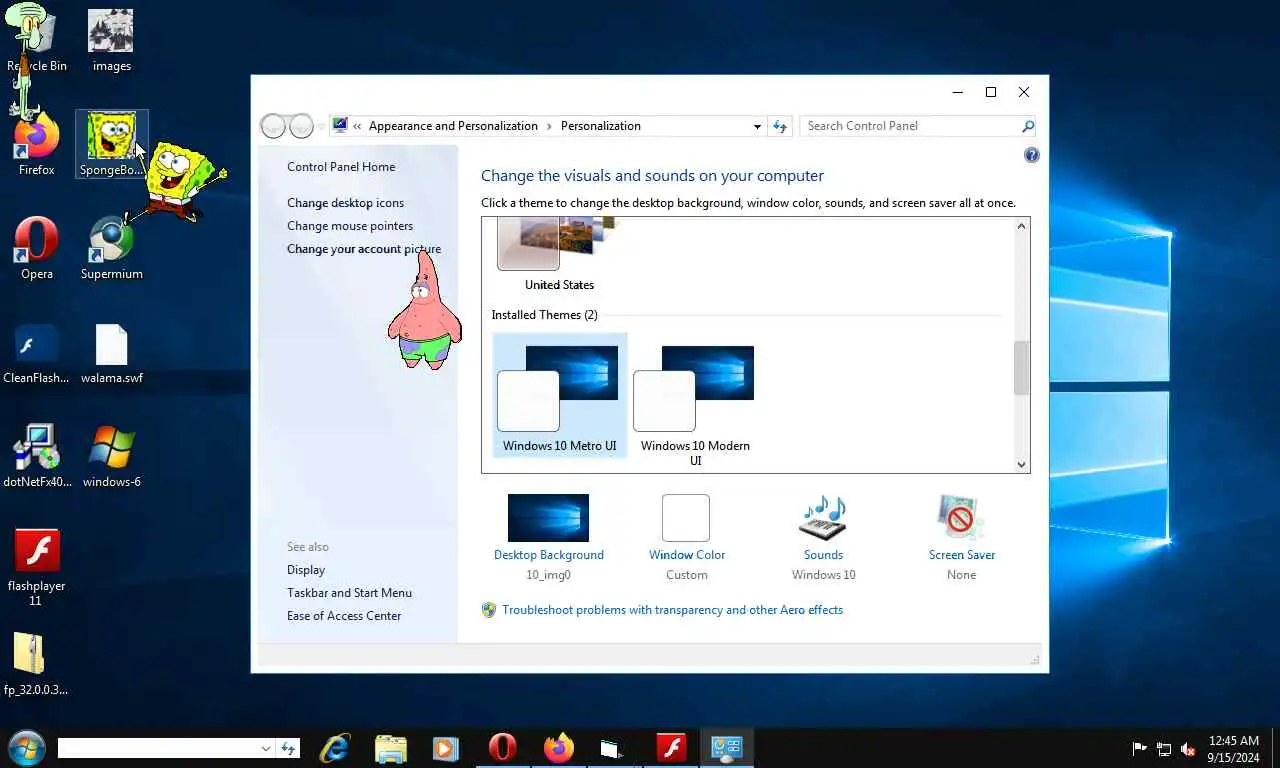The image size is (1280, 768).
Task: Click the Back navigation button
Action: (x=273, y=126)
